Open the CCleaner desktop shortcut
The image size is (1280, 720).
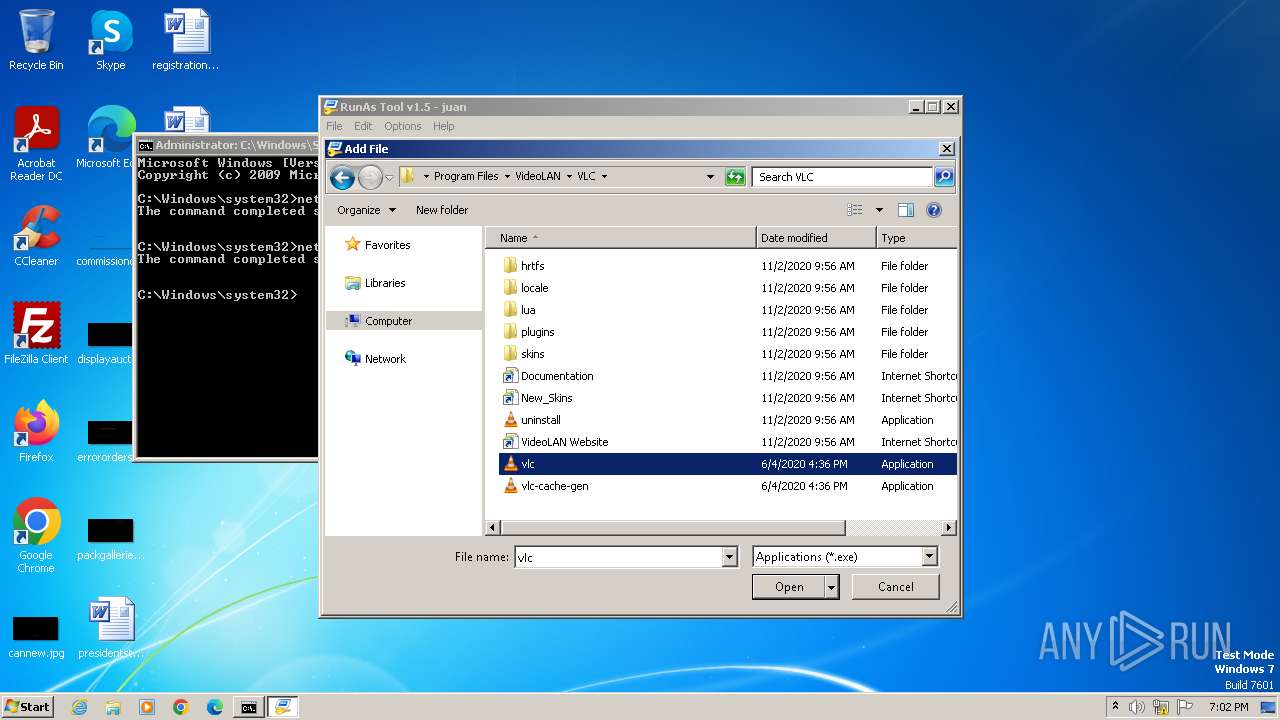[36, 236]
